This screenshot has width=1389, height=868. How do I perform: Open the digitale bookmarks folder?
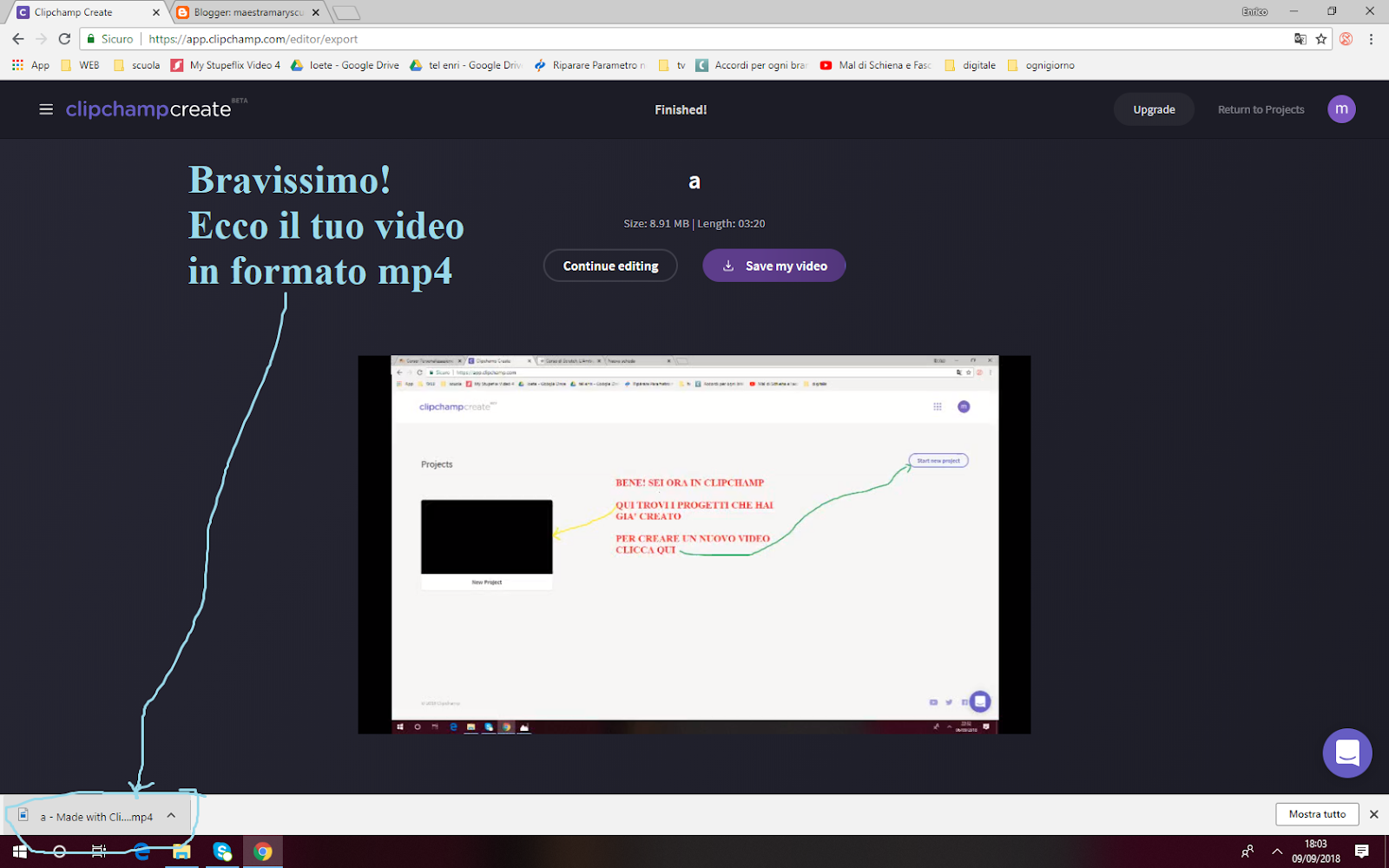point(970,65)
